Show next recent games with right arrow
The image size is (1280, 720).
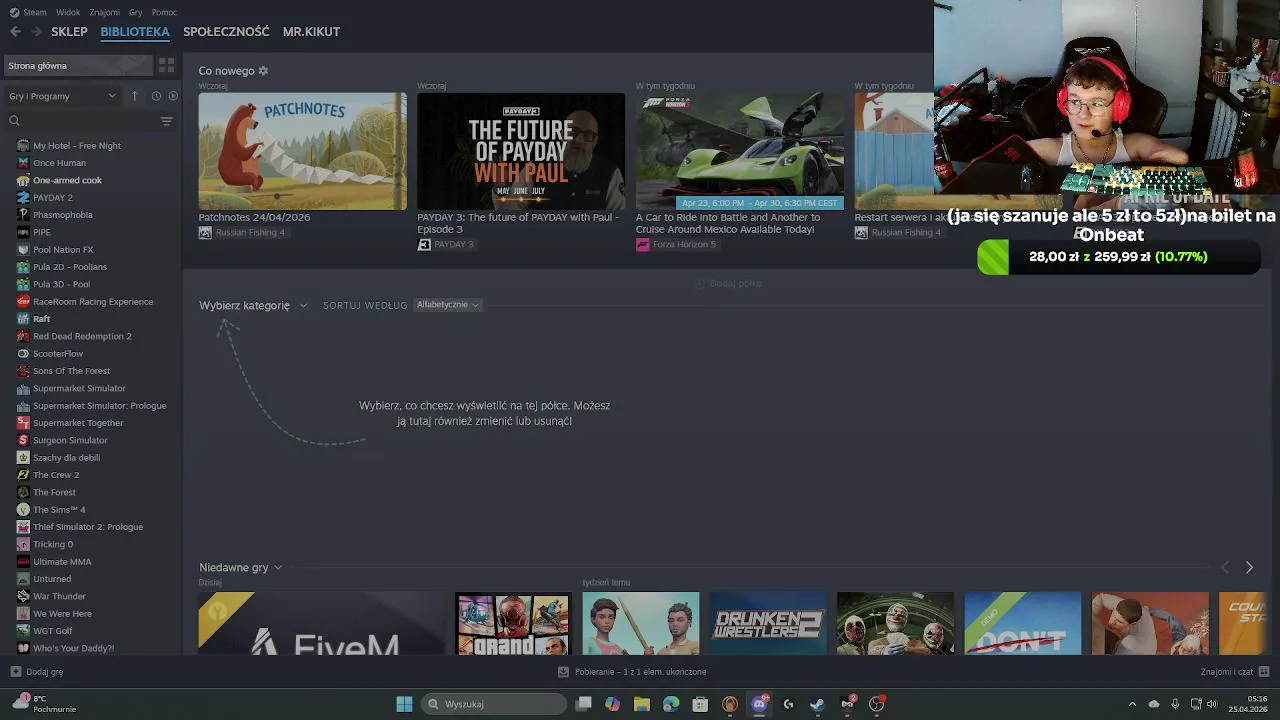tap(1249, 568)
